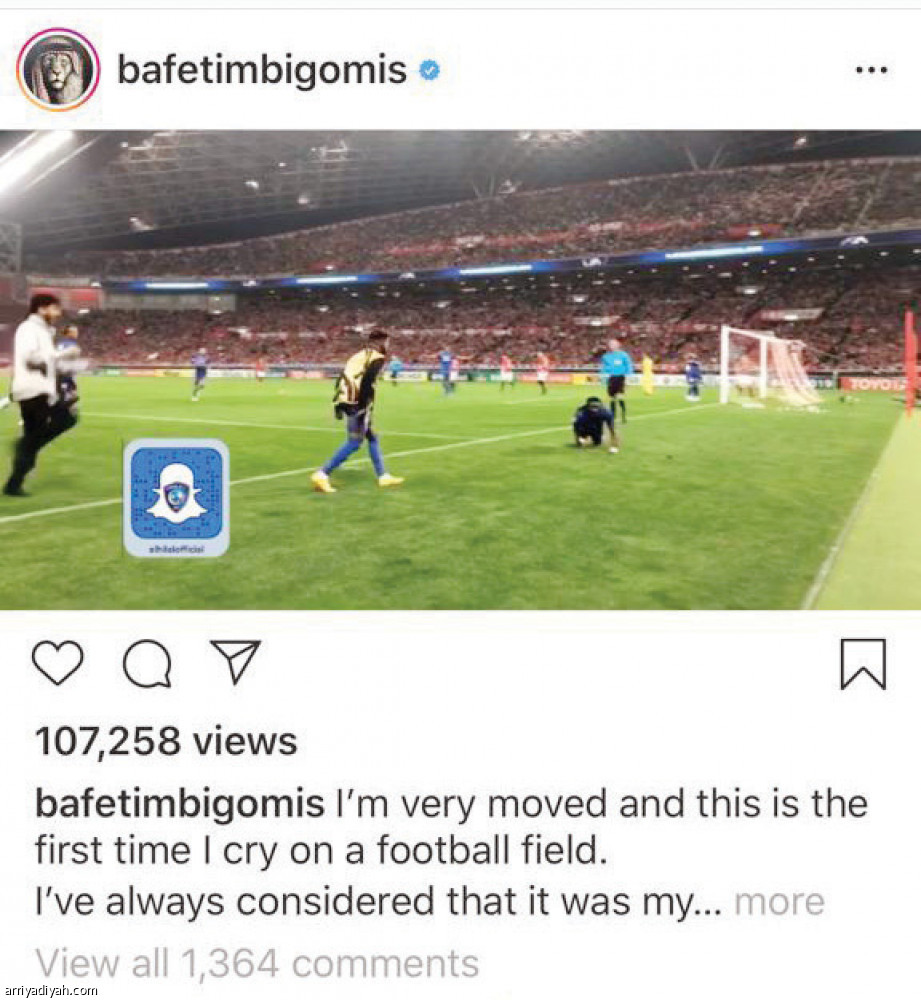Viewport: 921px width, 1000px height.
Task: Click the white goal net in video
Action: click(x=769, y=367)
